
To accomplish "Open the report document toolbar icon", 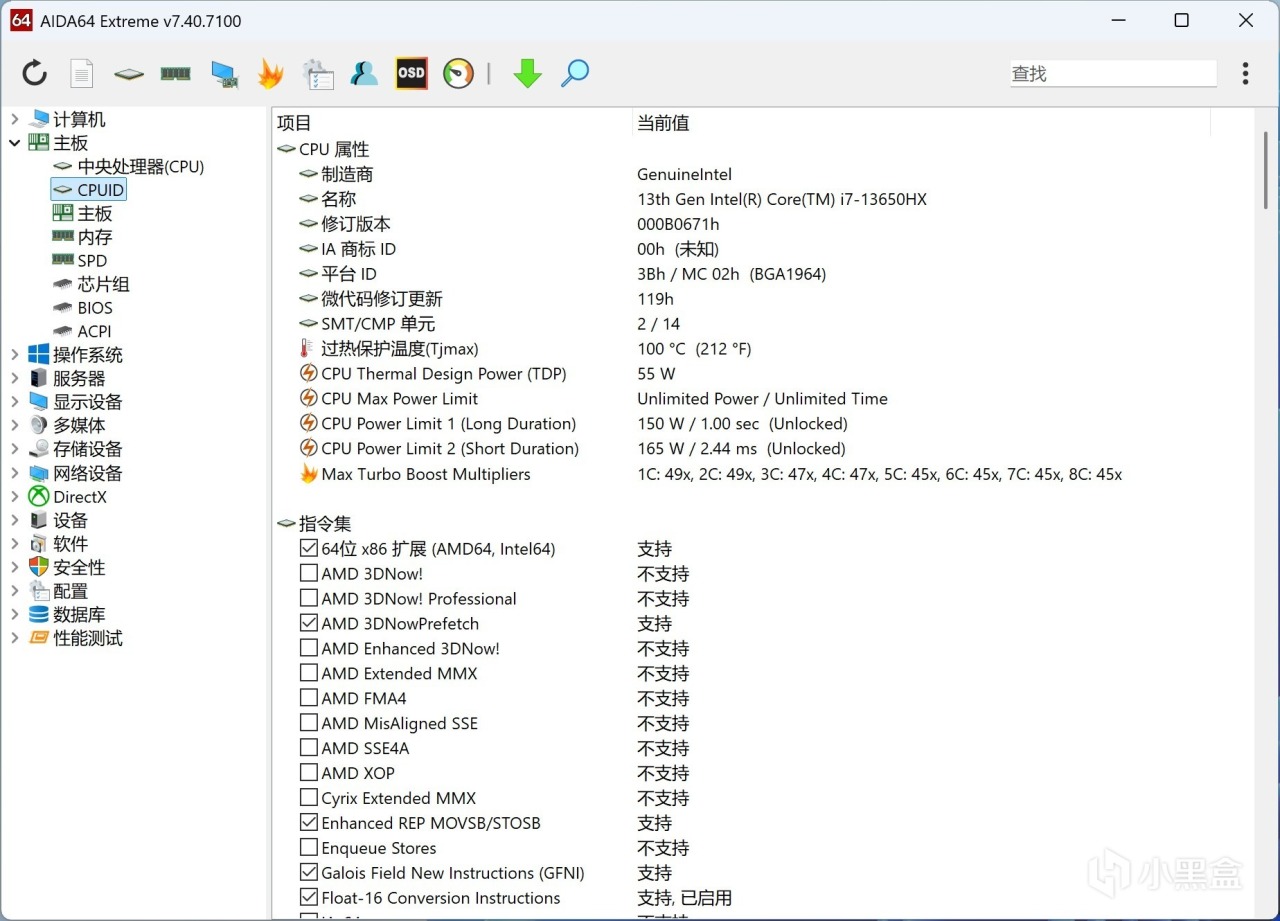I will (x=81, y=73).
